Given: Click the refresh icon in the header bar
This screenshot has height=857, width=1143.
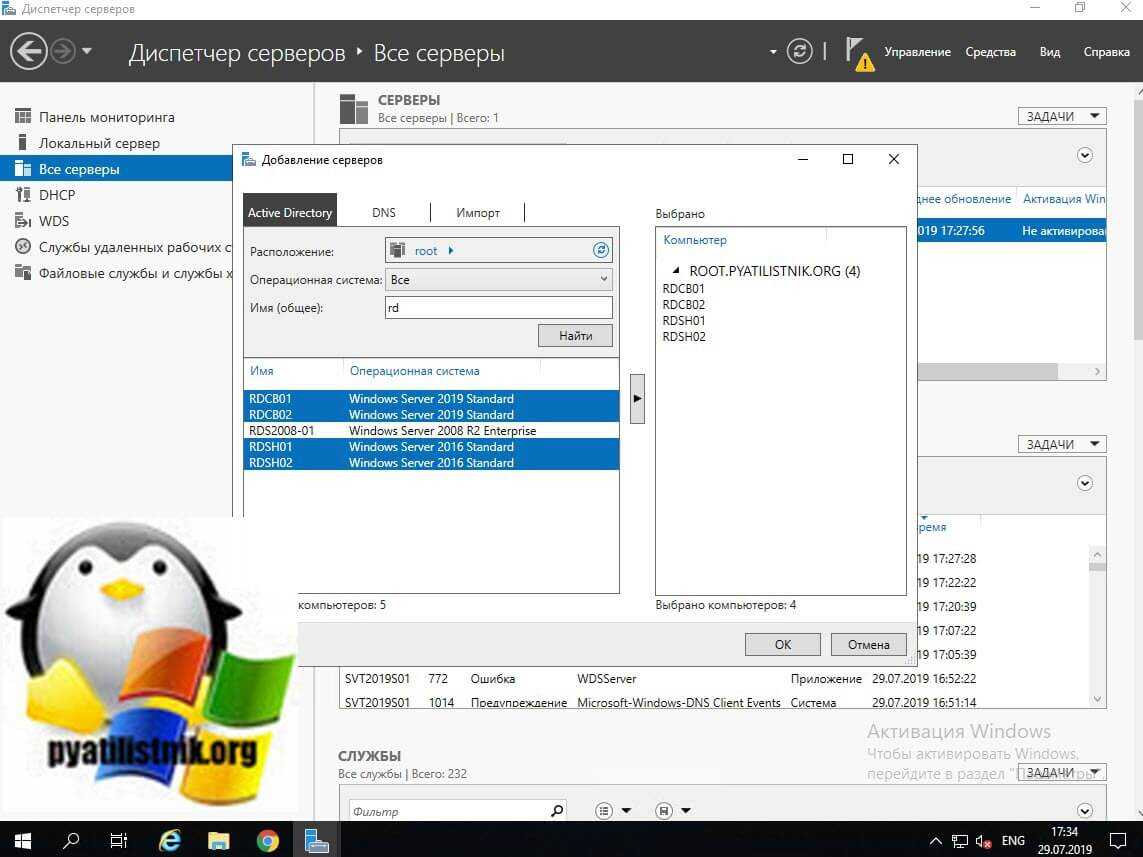Looking at the screenshot, I should [x=799, y=52].
